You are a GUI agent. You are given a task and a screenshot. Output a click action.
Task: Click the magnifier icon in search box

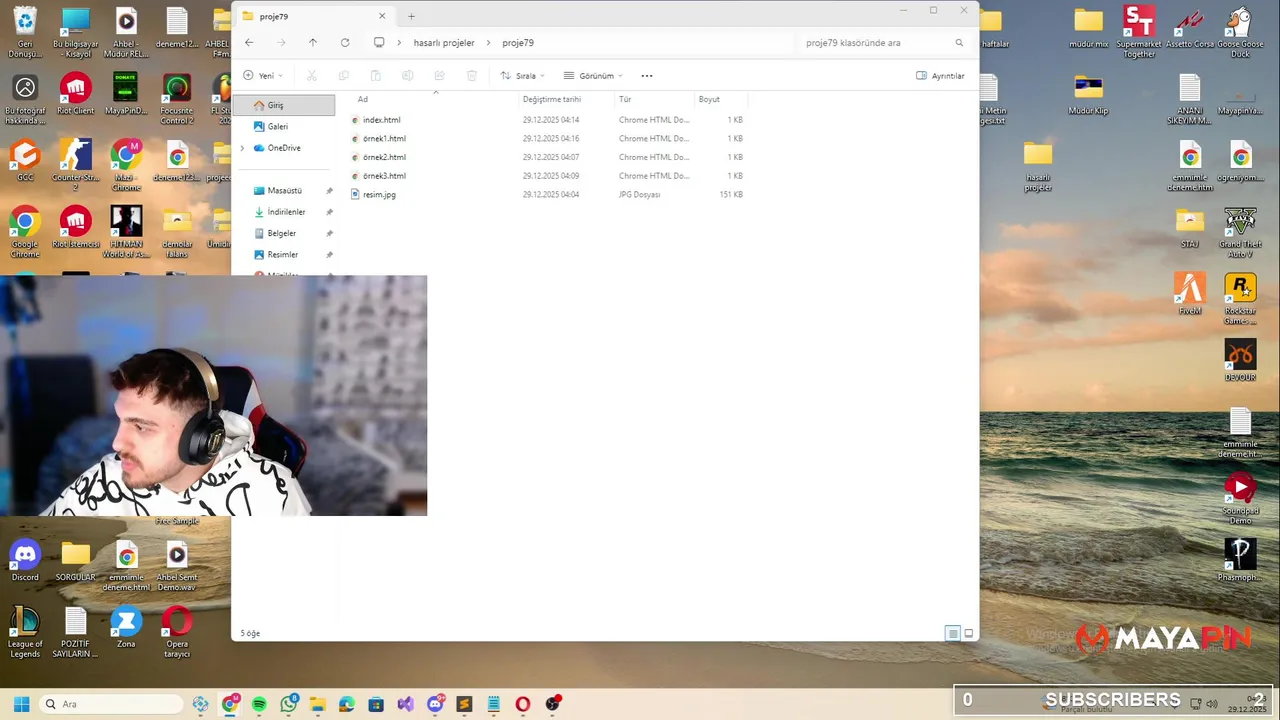tap(959, 43)
